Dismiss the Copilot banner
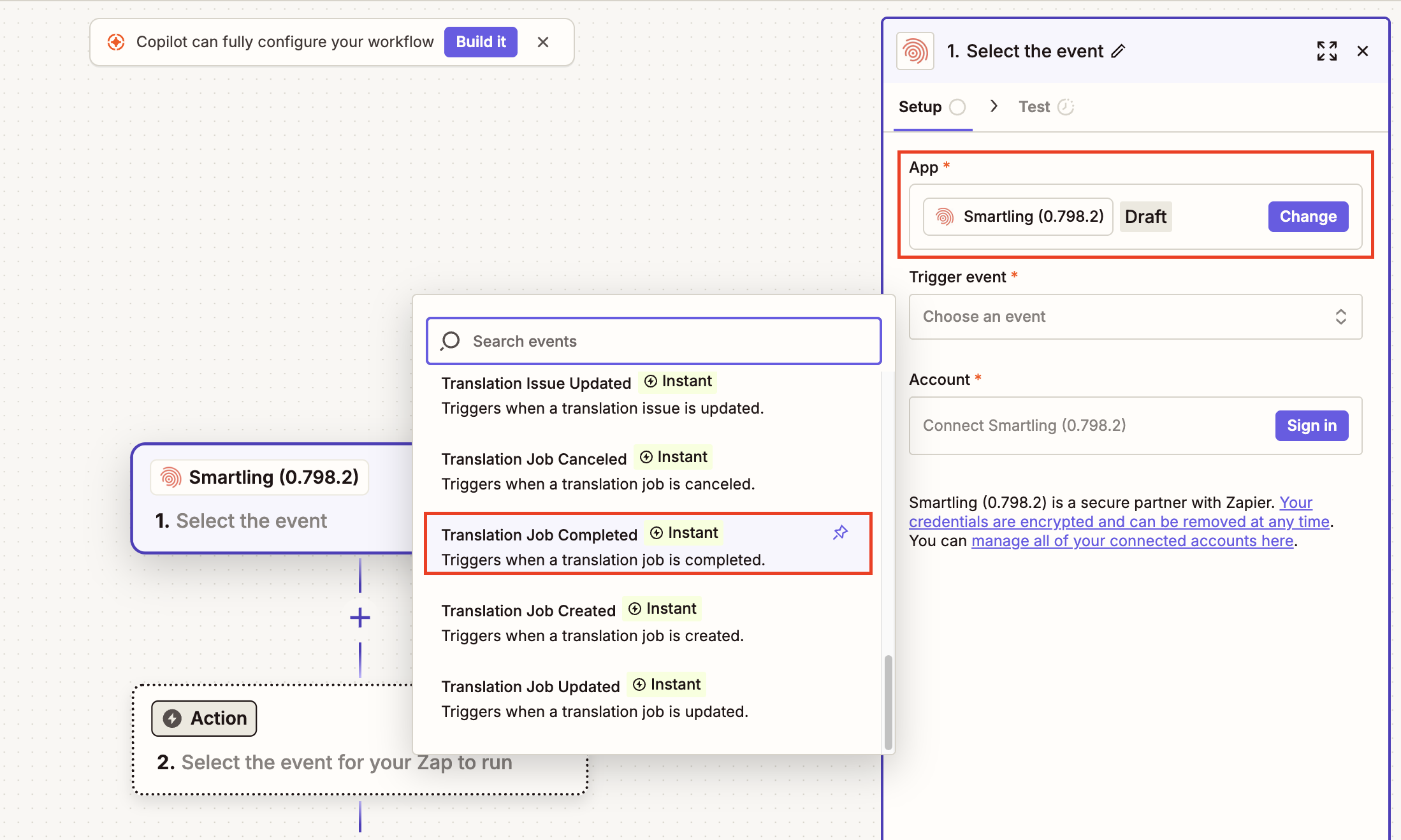1401x840 pixels. click(543, 42)
